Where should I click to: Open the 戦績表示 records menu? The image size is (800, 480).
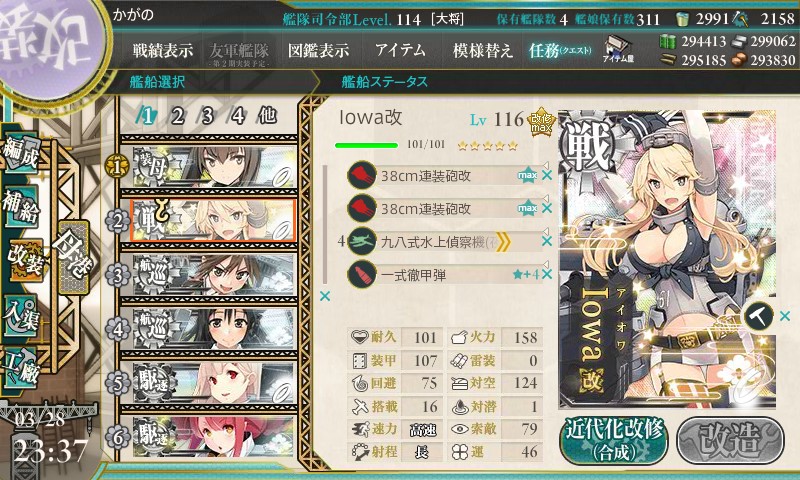click(163, 50)
